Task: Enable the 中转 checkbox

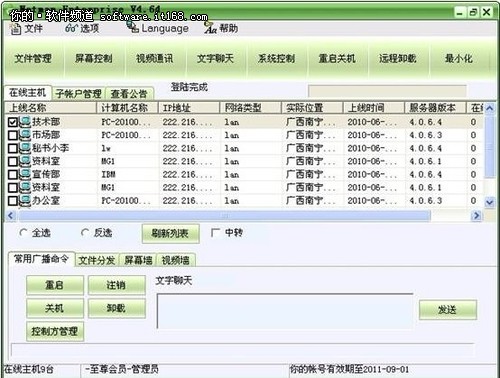Action: [x=216, y=233]
